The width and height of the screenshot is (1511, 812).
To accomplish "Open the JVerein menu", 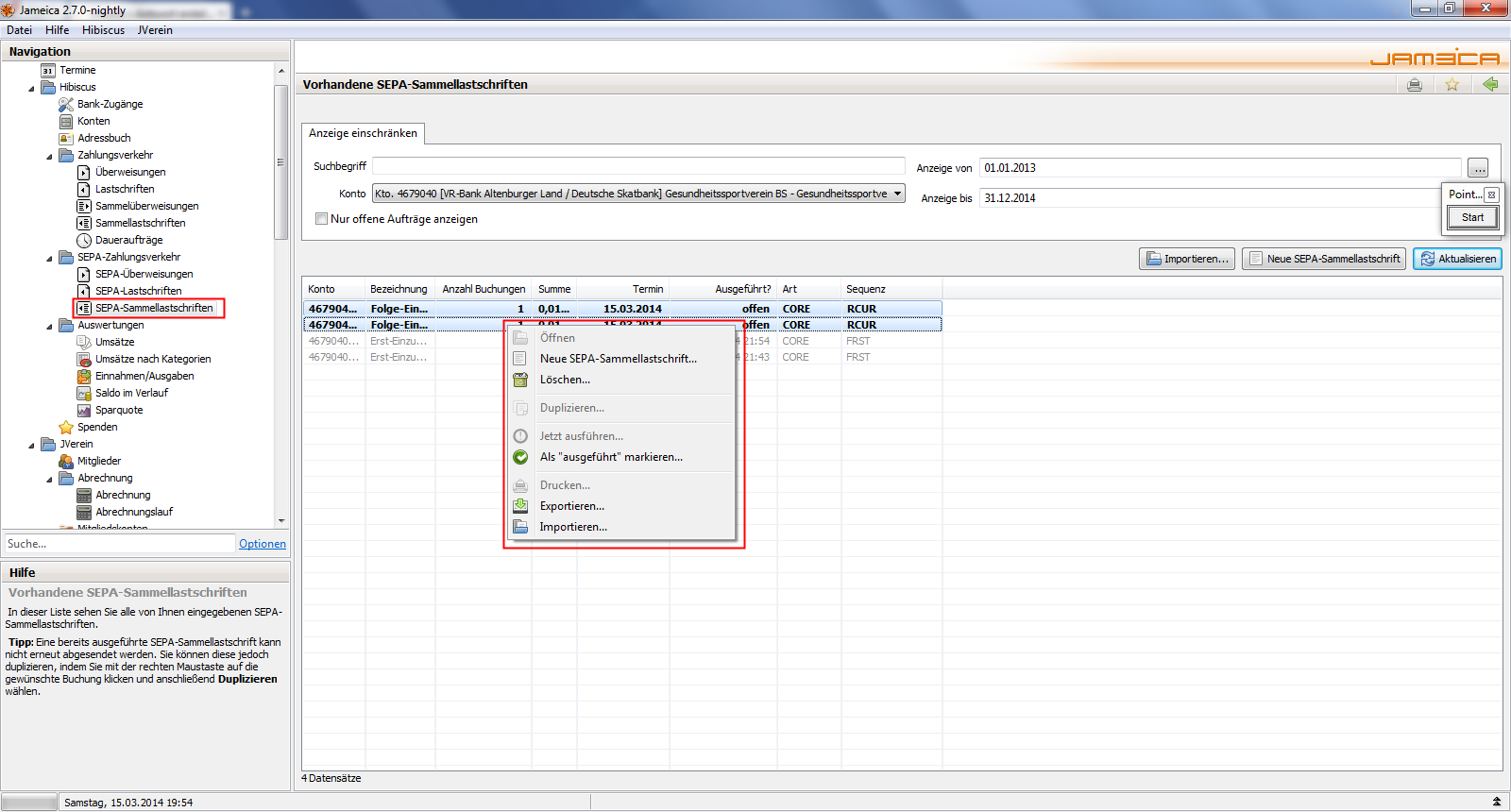I will tap(155, 30).
